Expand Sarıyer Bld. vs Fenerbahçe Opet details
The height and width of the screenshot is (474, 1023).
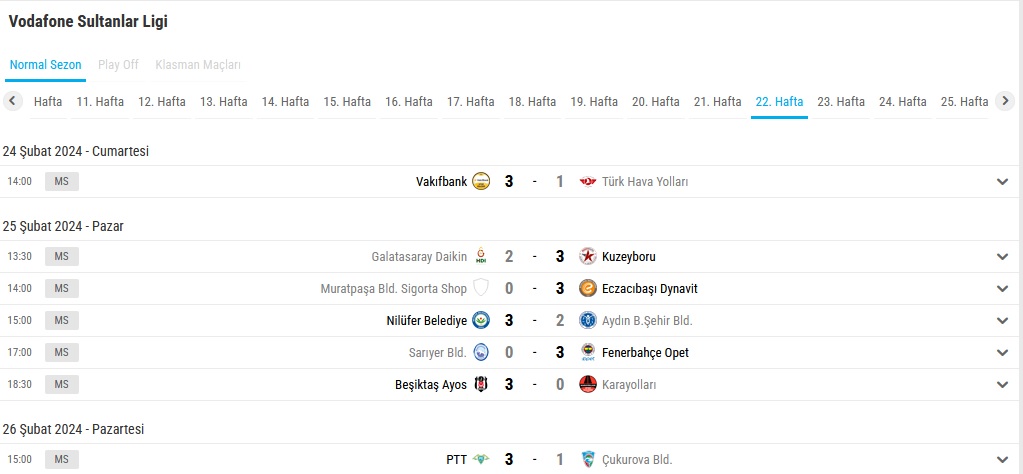click(1003, 352)
